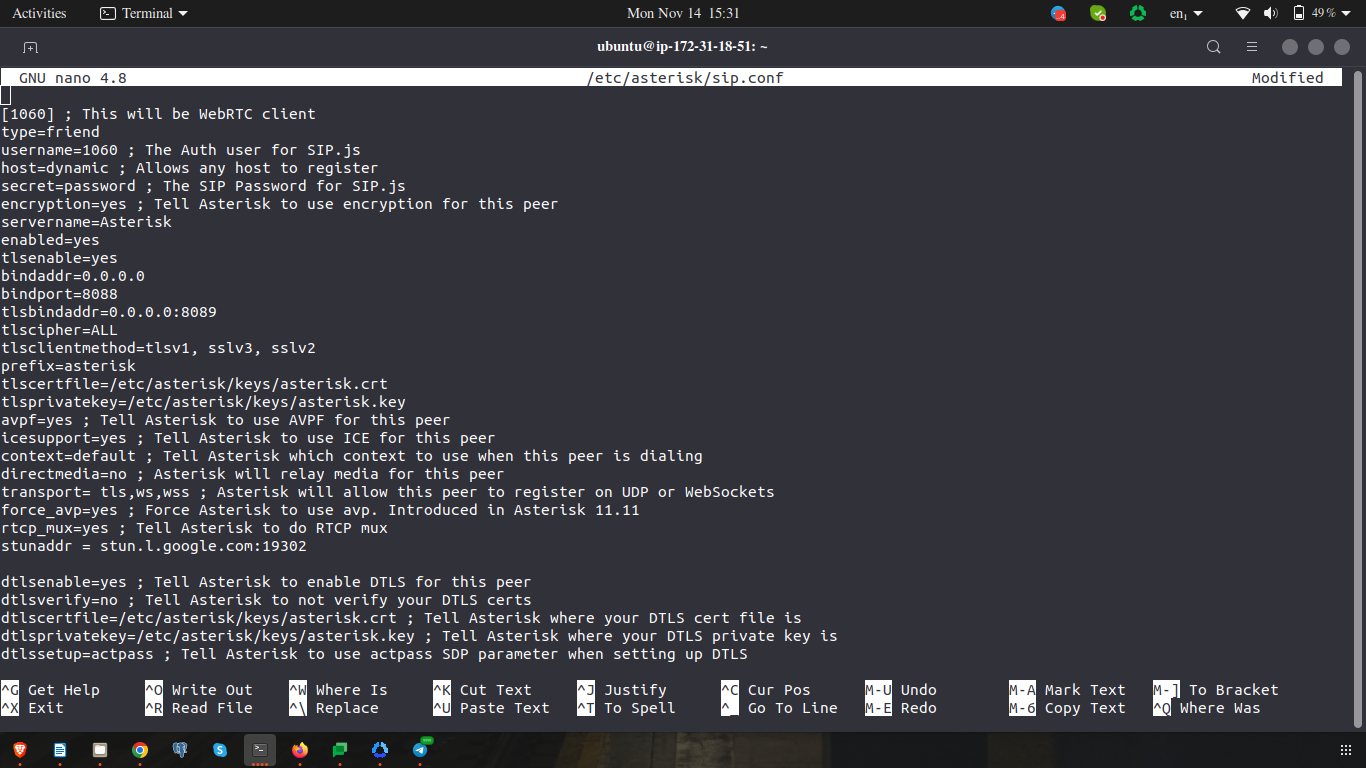Screen dimensions: 1366x768
Task: Click ^K Cut Text shortcut
Action: click(x=482, y=690)
